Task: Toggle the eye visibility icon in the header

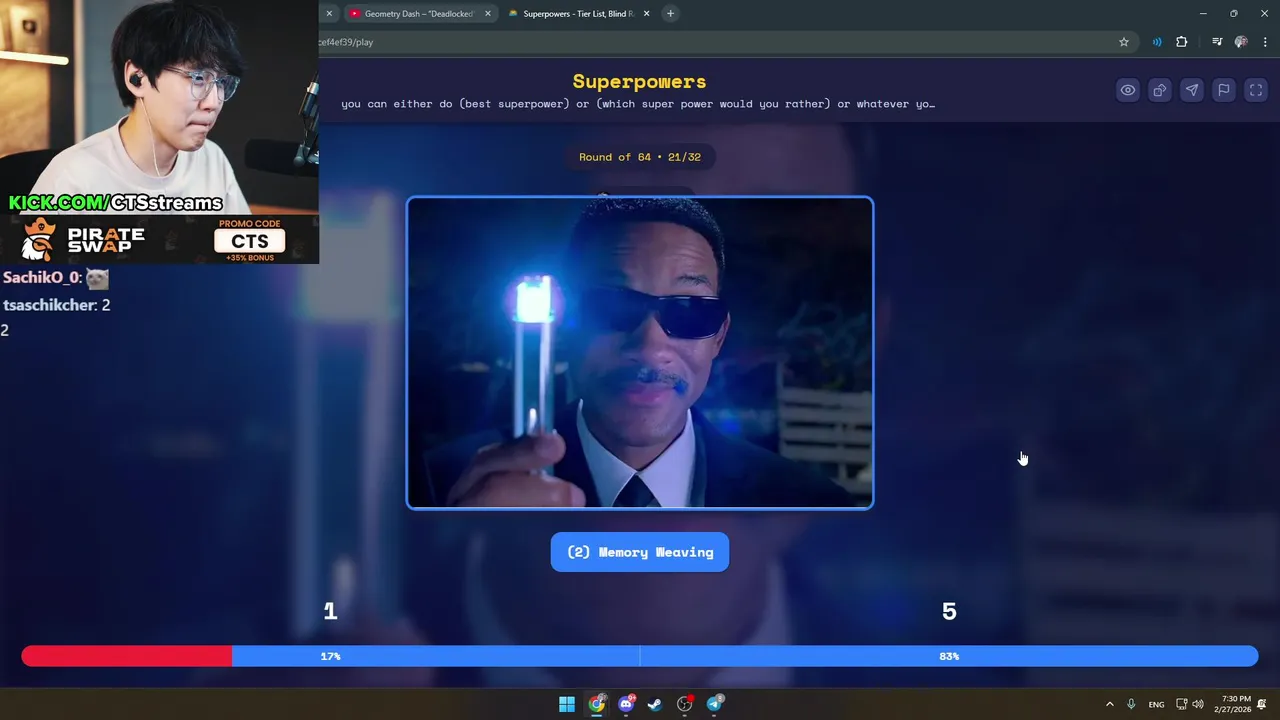Action: pos(1128,90)
